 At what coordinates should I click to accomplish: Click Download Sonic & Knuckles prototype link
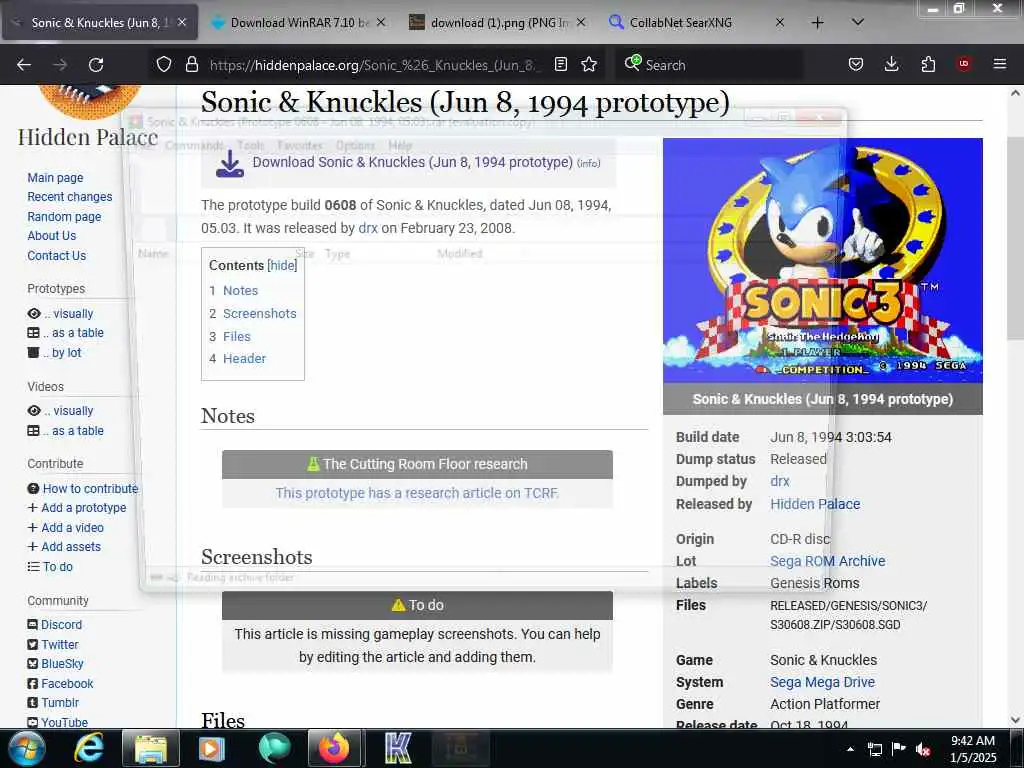412,162
